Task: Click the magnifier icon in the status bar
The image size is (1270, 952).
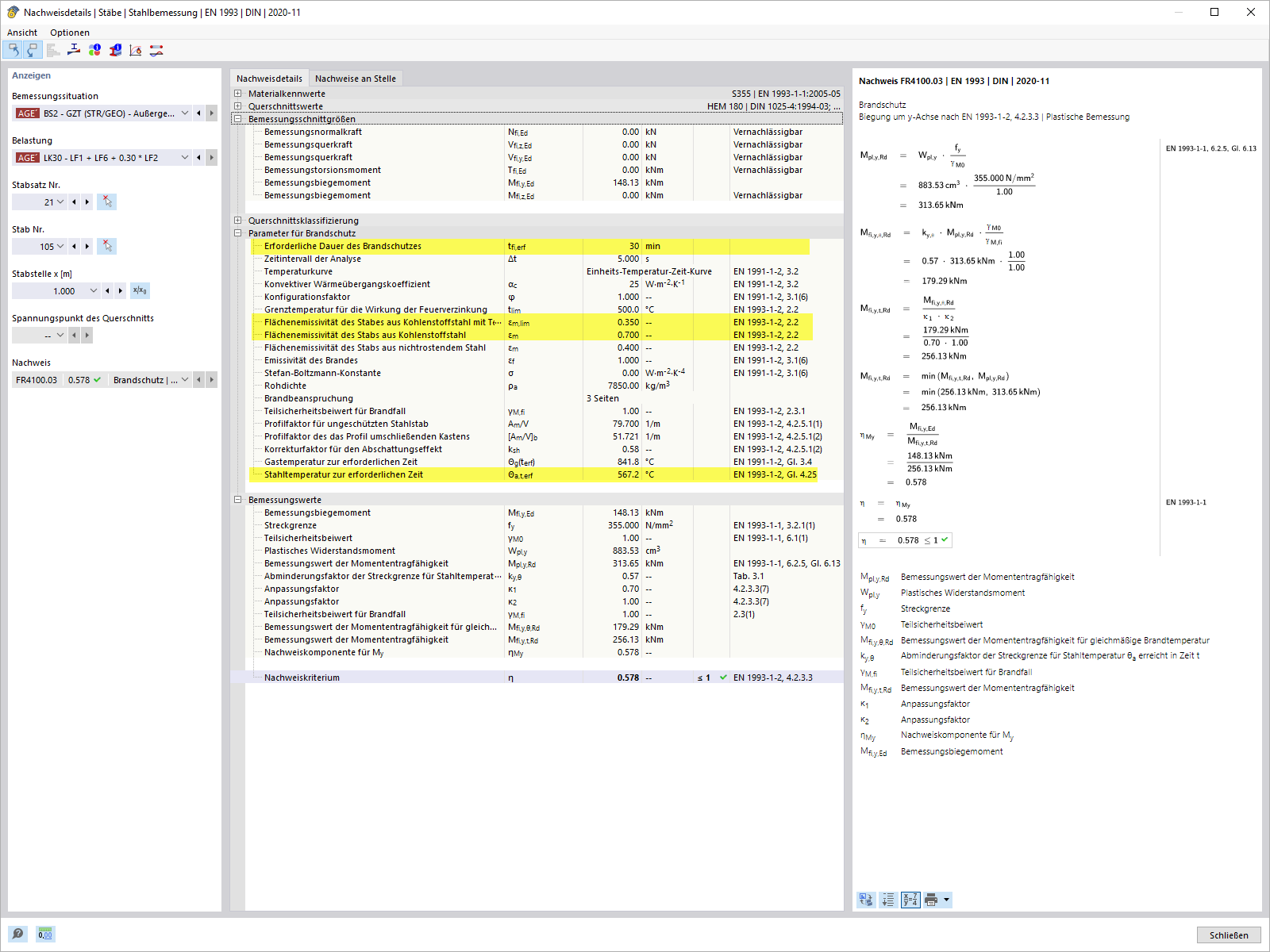Action: point(17,934)
